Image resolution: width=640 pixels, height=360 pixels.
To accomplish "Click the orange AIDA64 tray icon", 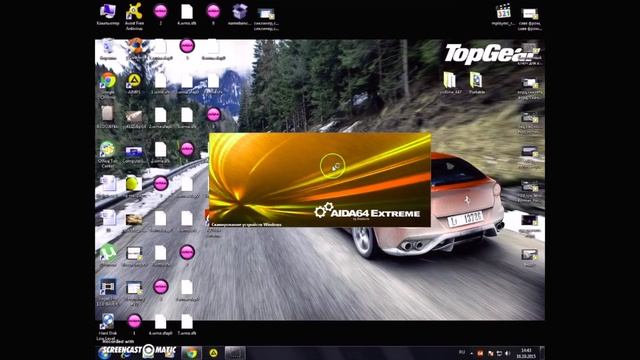I will pos(480,353).
